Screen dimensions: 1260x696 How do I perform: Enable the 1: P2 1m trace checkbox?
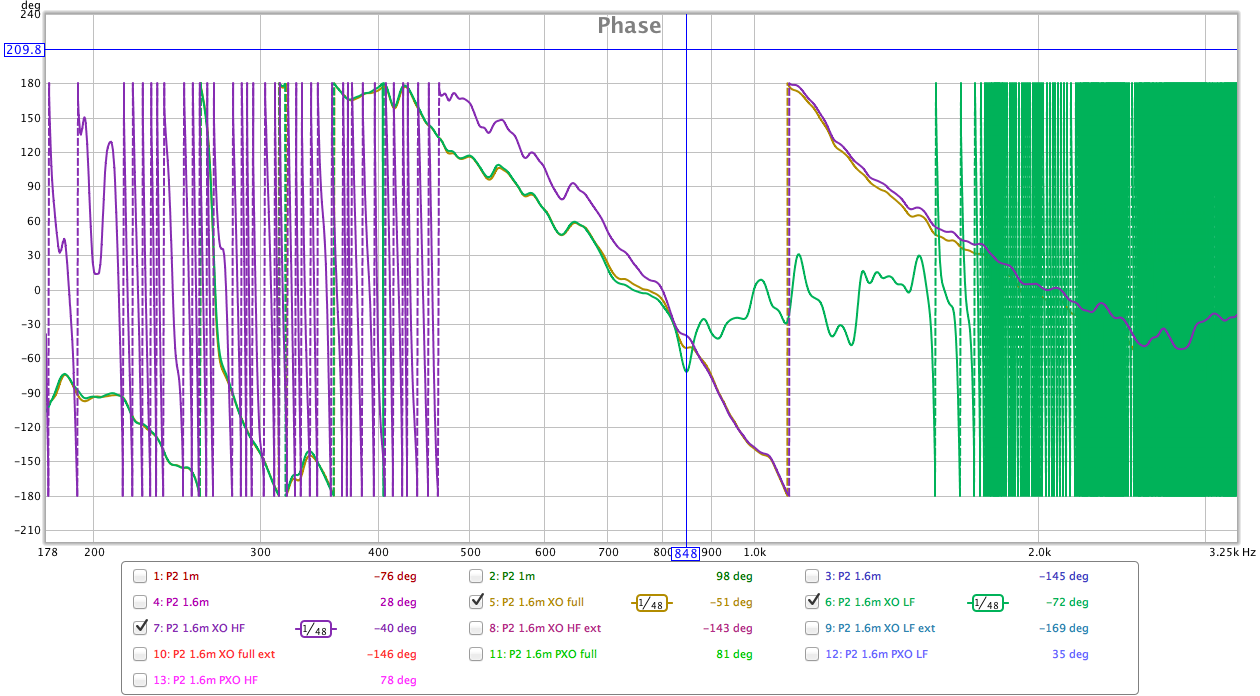click(x=141, y=576)
